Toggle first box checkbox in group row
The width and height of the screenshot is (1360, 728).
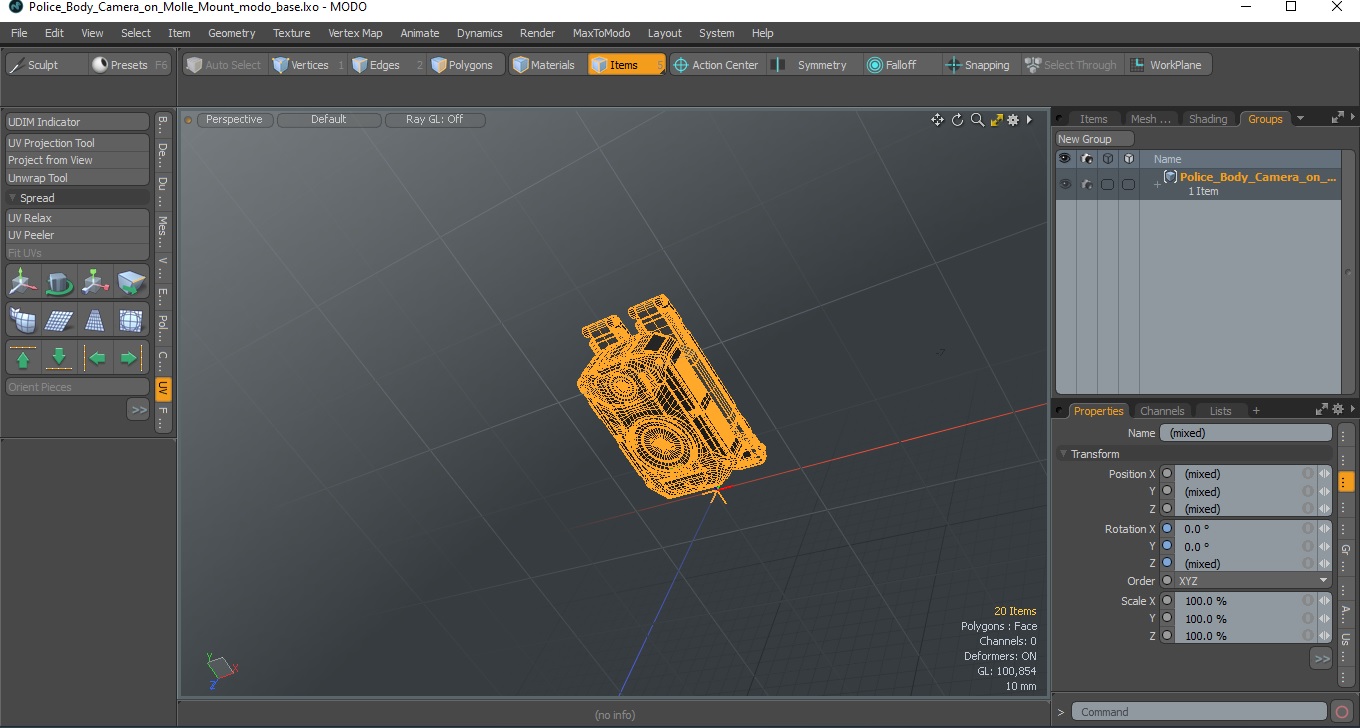[x=1107, y=184]
